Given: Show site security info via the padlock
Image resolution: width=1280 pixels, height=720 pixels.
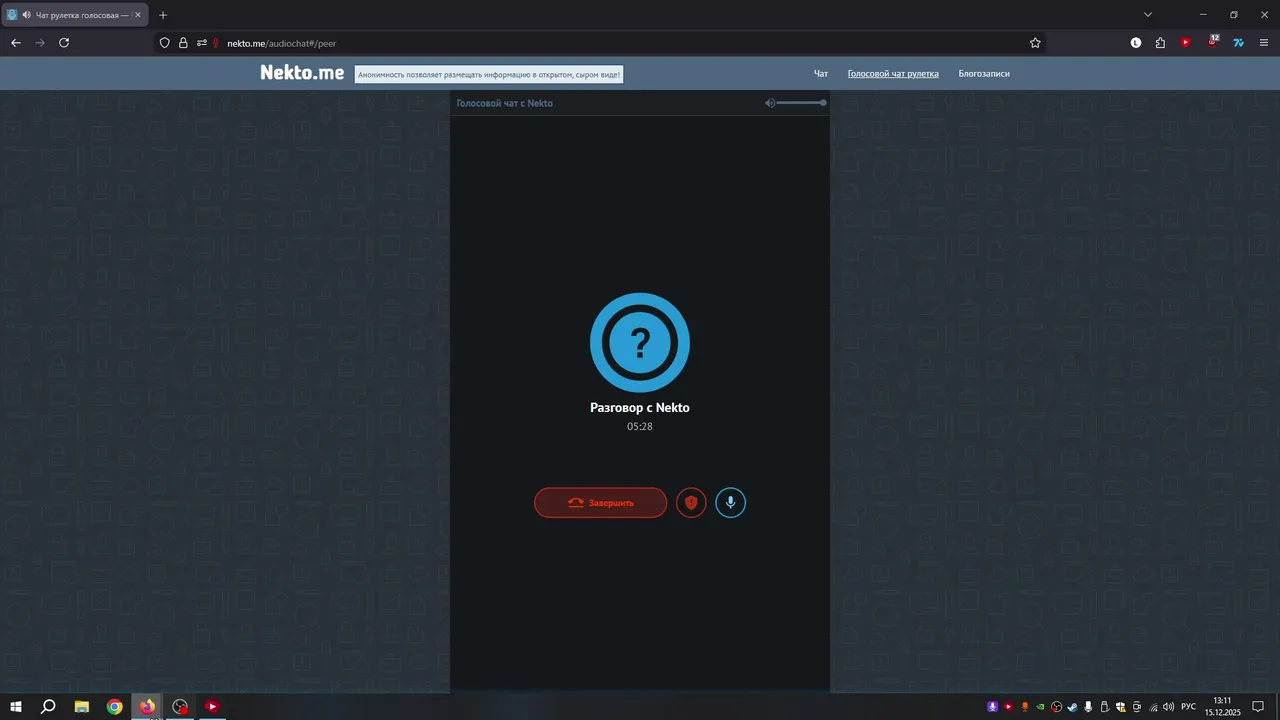Looking at the screenshot, I should (x=183, y=43).
